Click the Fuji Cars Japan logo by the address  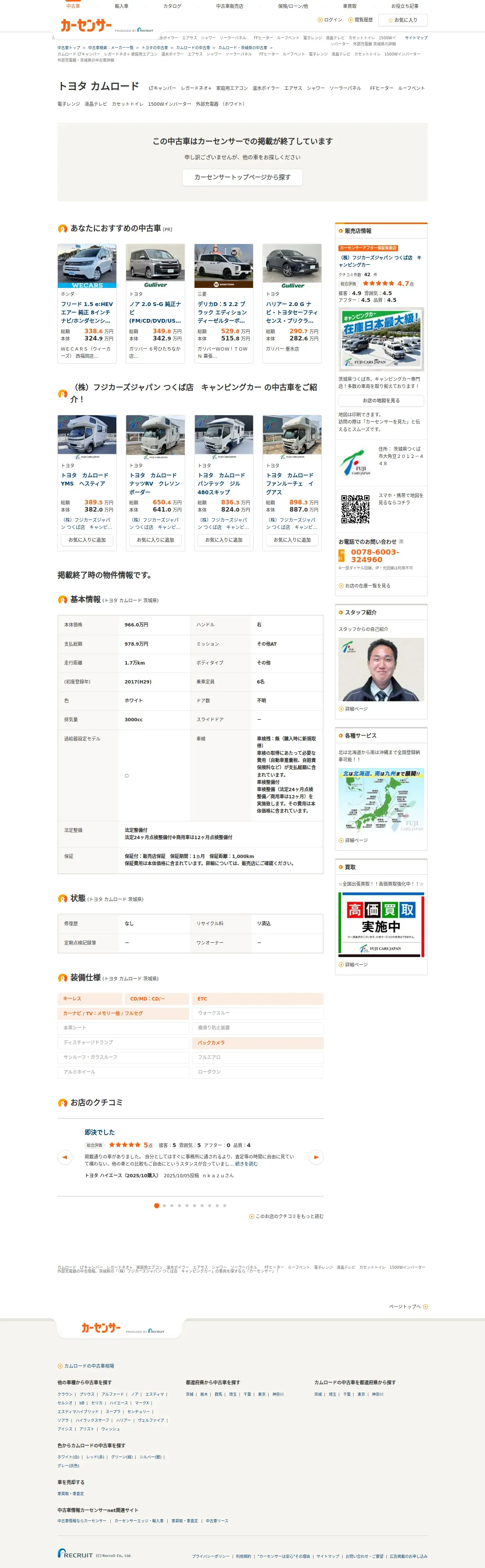(x=356, y=462)
